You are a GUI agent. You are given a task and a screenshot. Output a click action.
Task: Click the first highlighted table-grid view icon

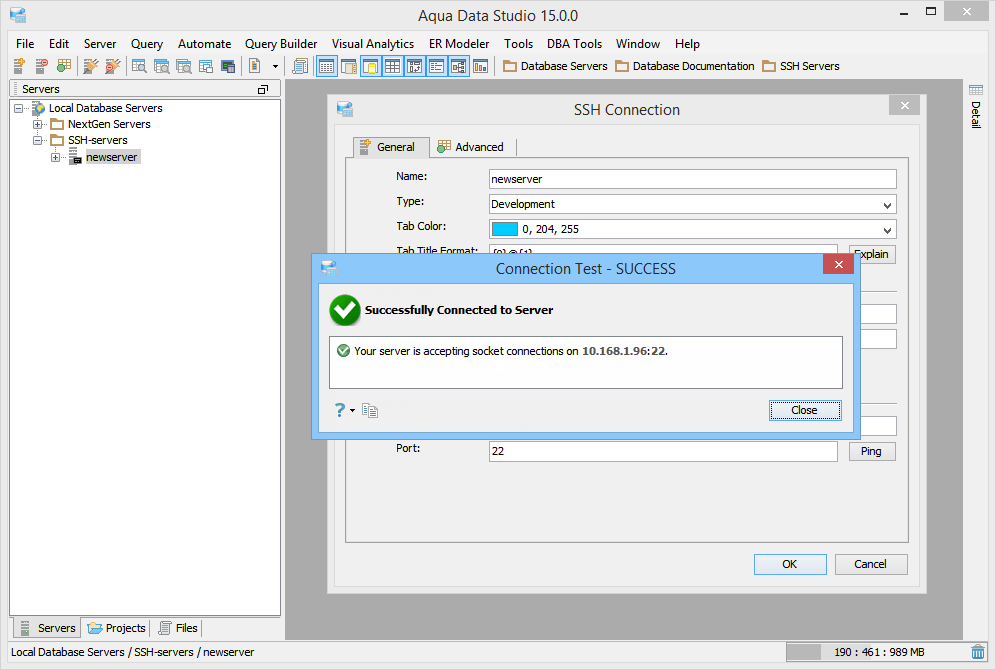(326, 66)
